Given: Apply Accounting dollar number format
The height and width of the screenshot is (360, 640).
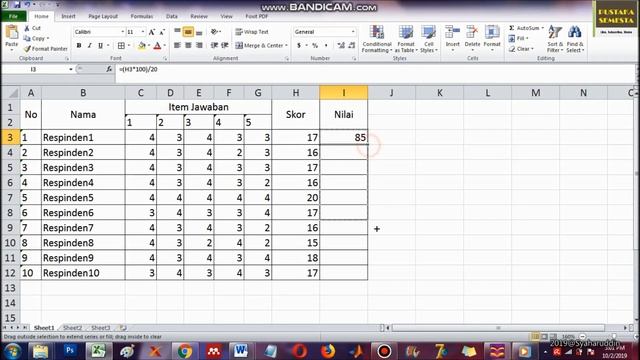Looking at the screenshot, I should pos(299,45).
